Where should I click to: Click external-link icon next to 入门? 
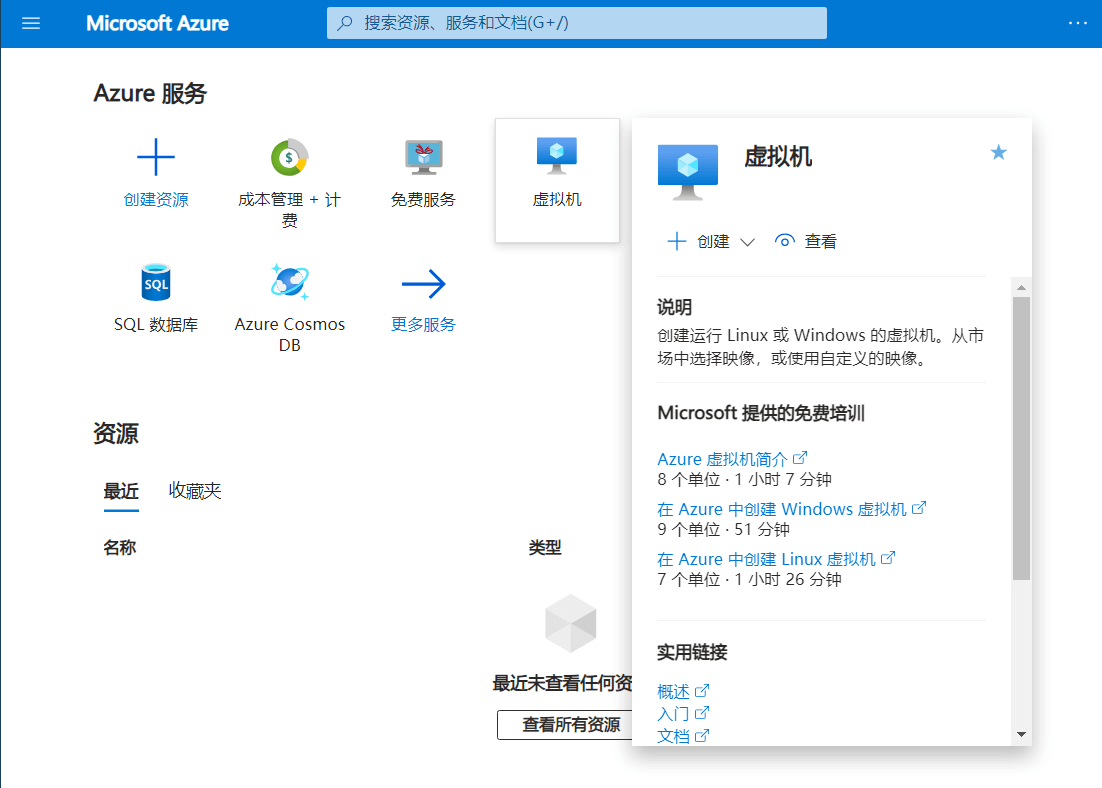(701, 713)
